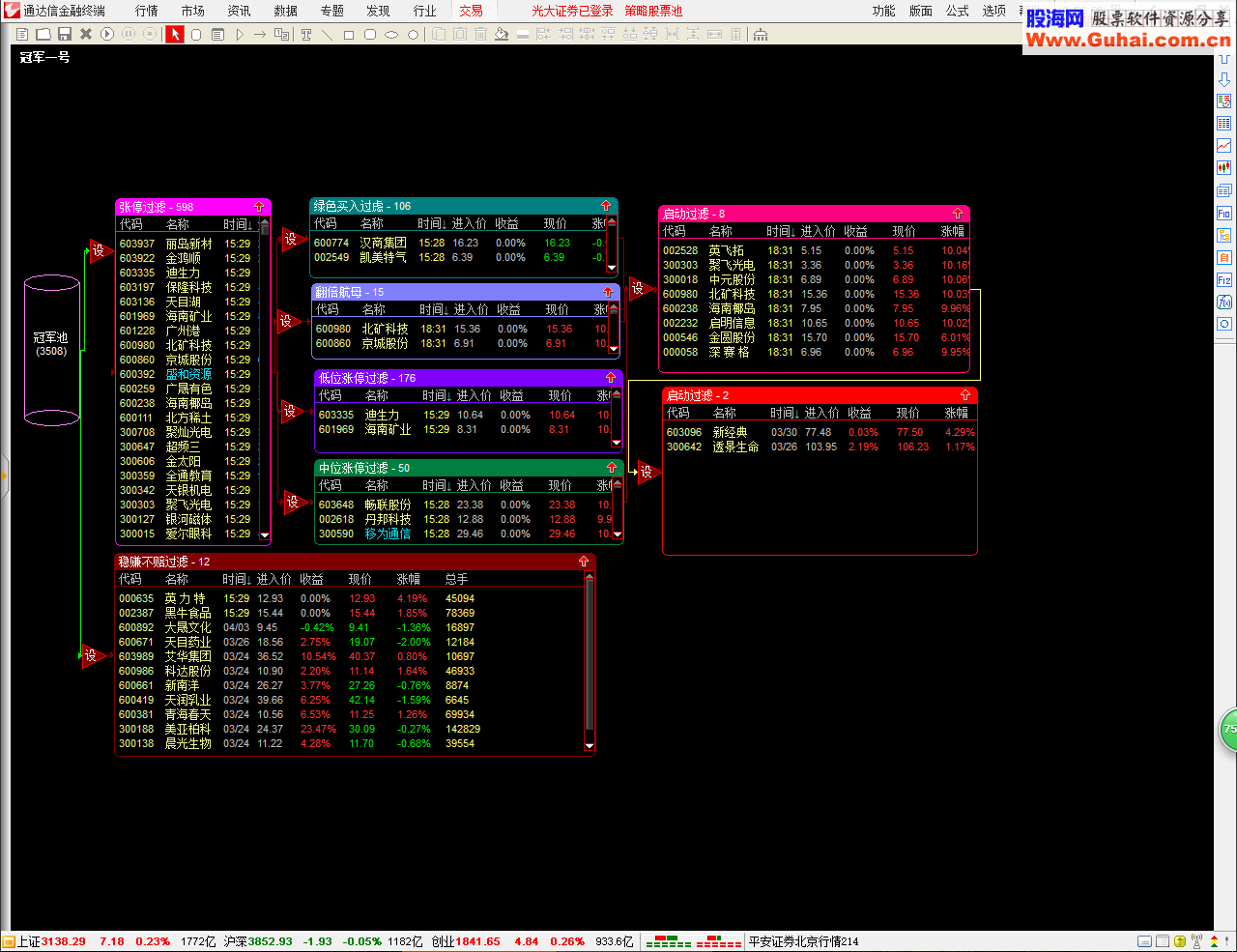Toggle the red pointer selection tool
Viewport: 1237px width, 952px height.
[x=174, y=34]
